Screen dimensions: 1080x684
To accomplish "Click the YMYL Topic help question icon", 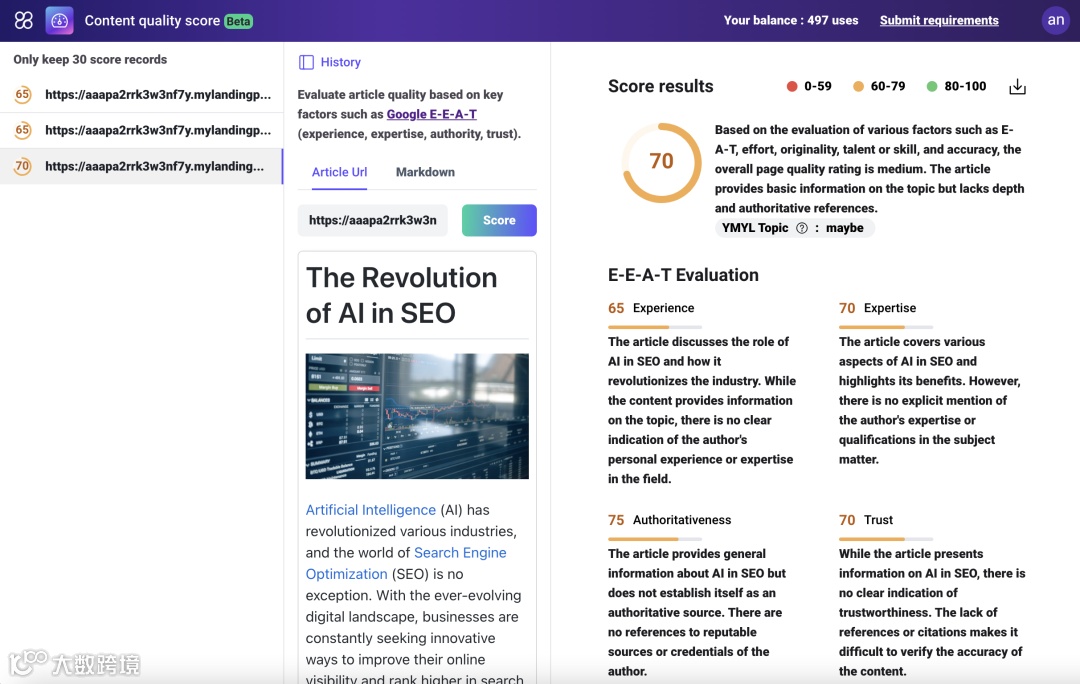I will (802, 228).
